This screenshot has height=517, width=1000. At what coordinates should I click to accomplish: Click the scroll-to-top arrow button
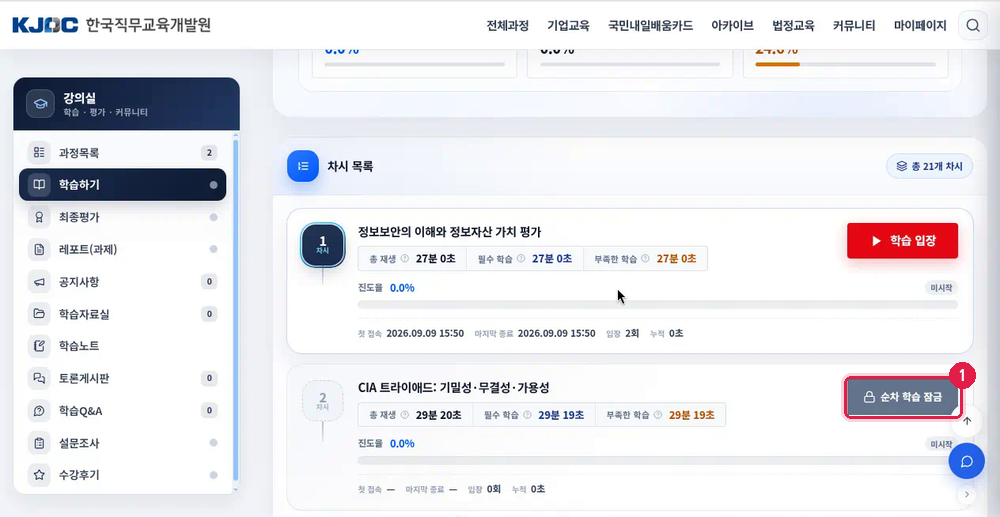pyautogui.click(x=967, y=421)
